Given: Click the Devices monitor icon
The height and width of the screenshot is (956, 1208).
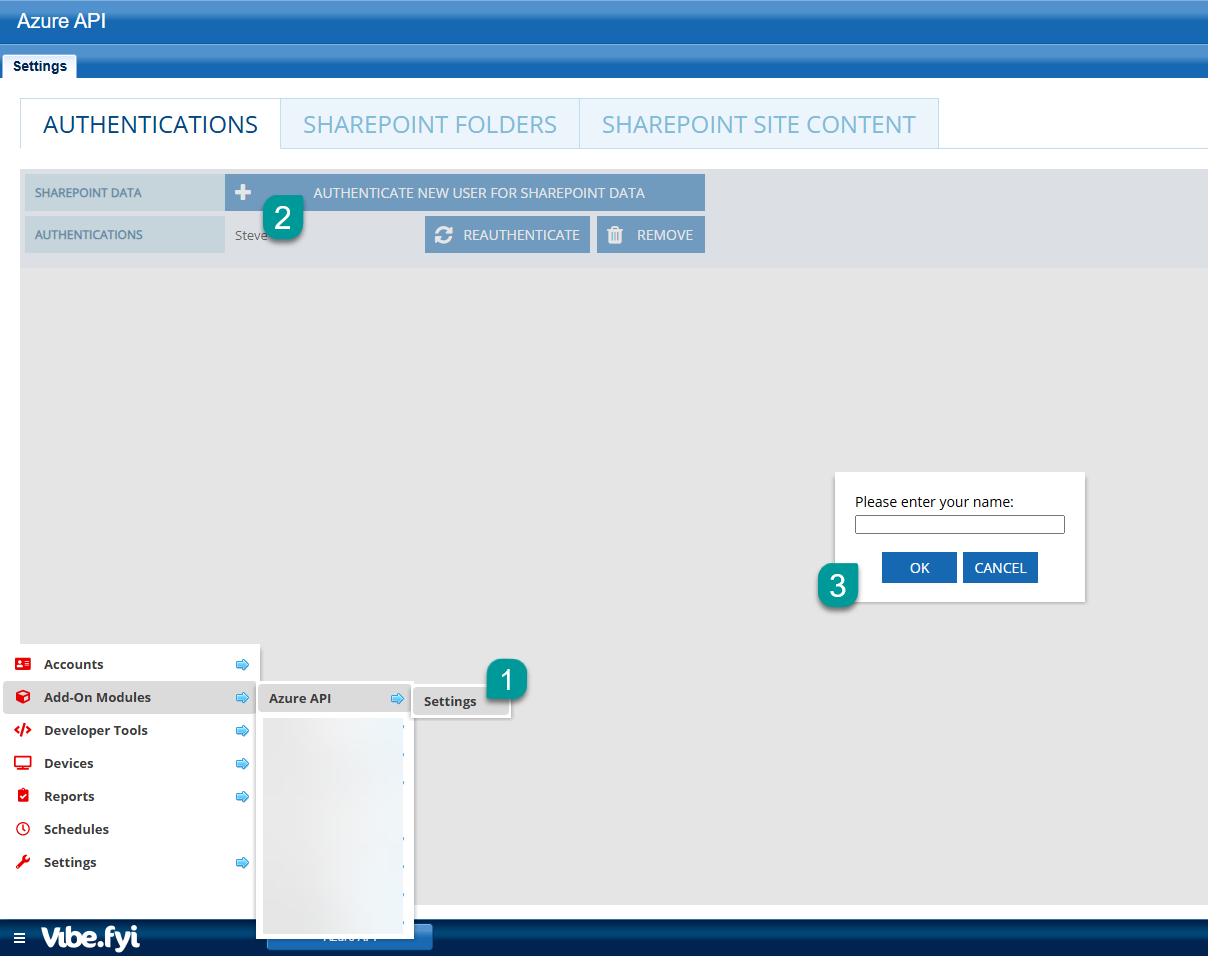Looking at the screenshot, I should [x=23, y=763].
